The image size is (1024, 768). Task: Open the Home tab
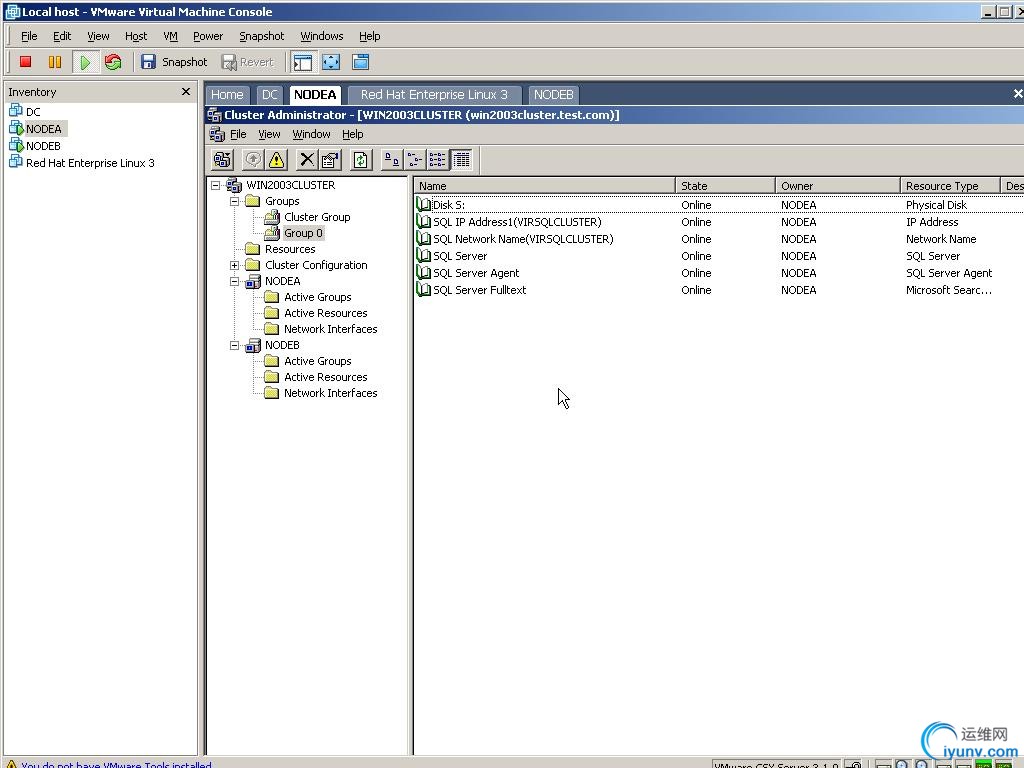[227, 95]
